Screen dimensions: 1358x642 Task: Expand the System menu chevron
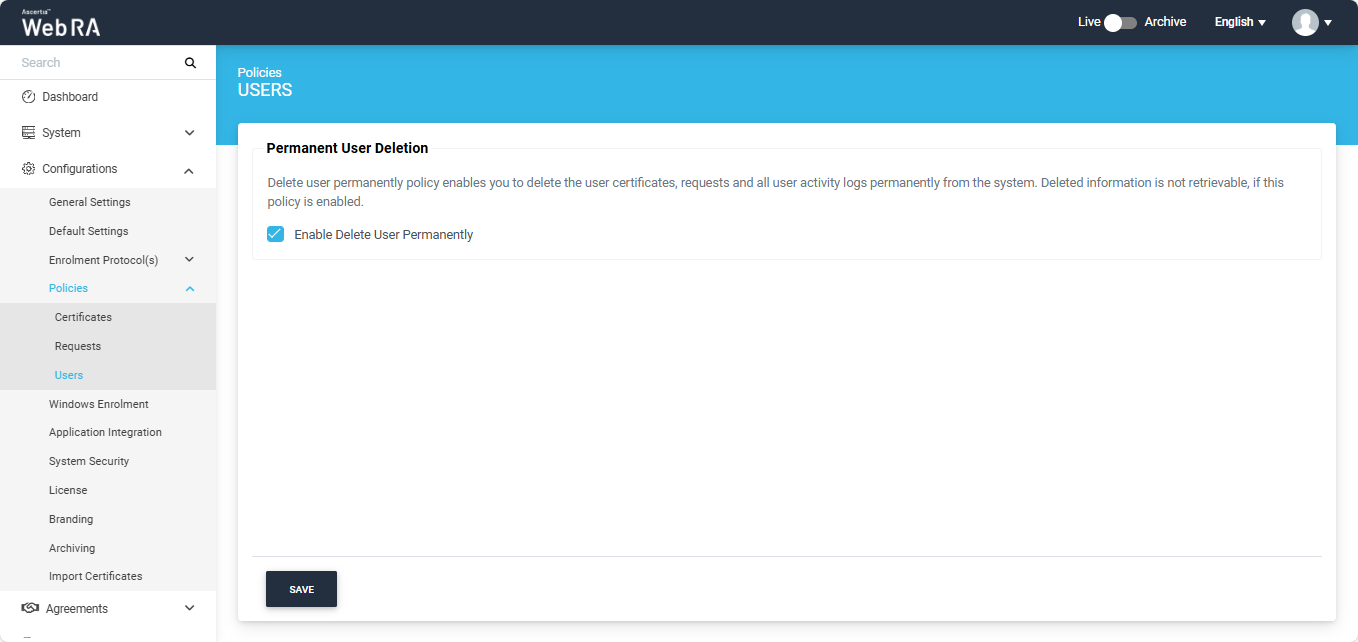click(x=189, y=133)
